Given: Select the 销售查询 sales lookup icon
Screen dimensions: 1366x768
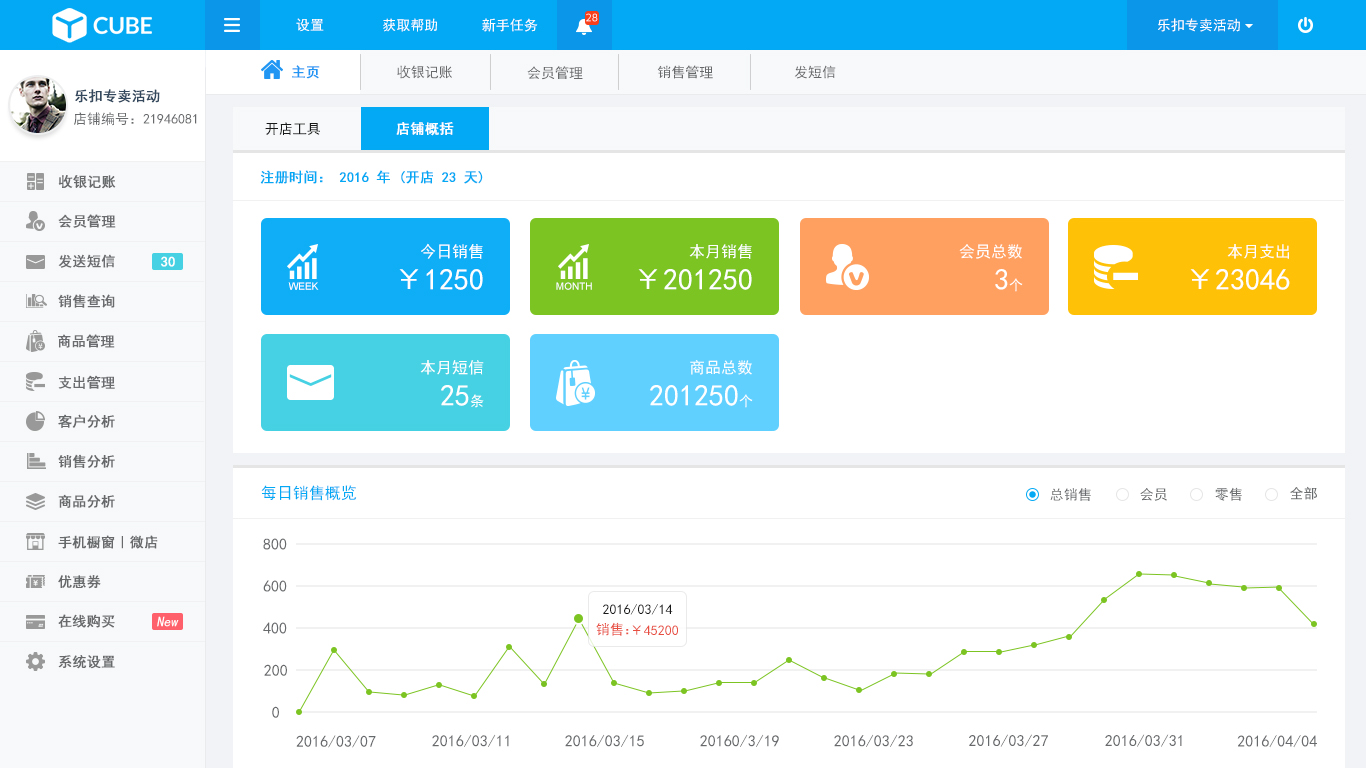Looking at the screenshot, I should (35, 302).
